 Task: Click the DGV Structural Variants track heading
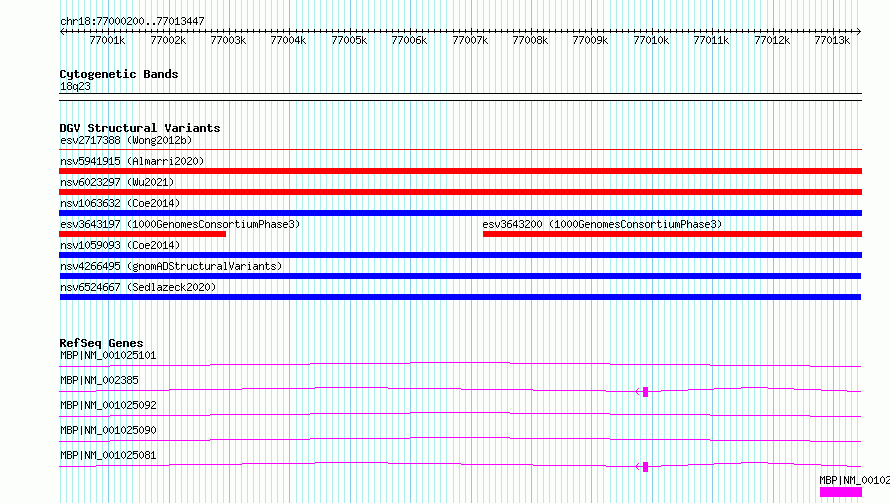coord(140,128)
